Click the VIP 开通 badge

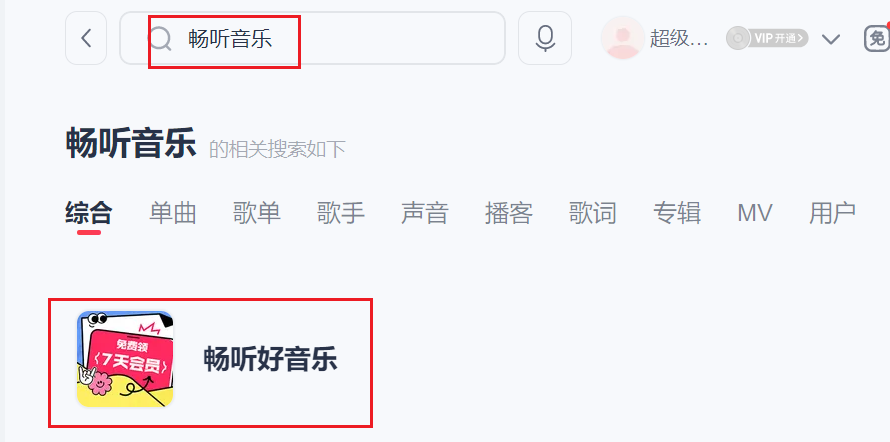767,39
